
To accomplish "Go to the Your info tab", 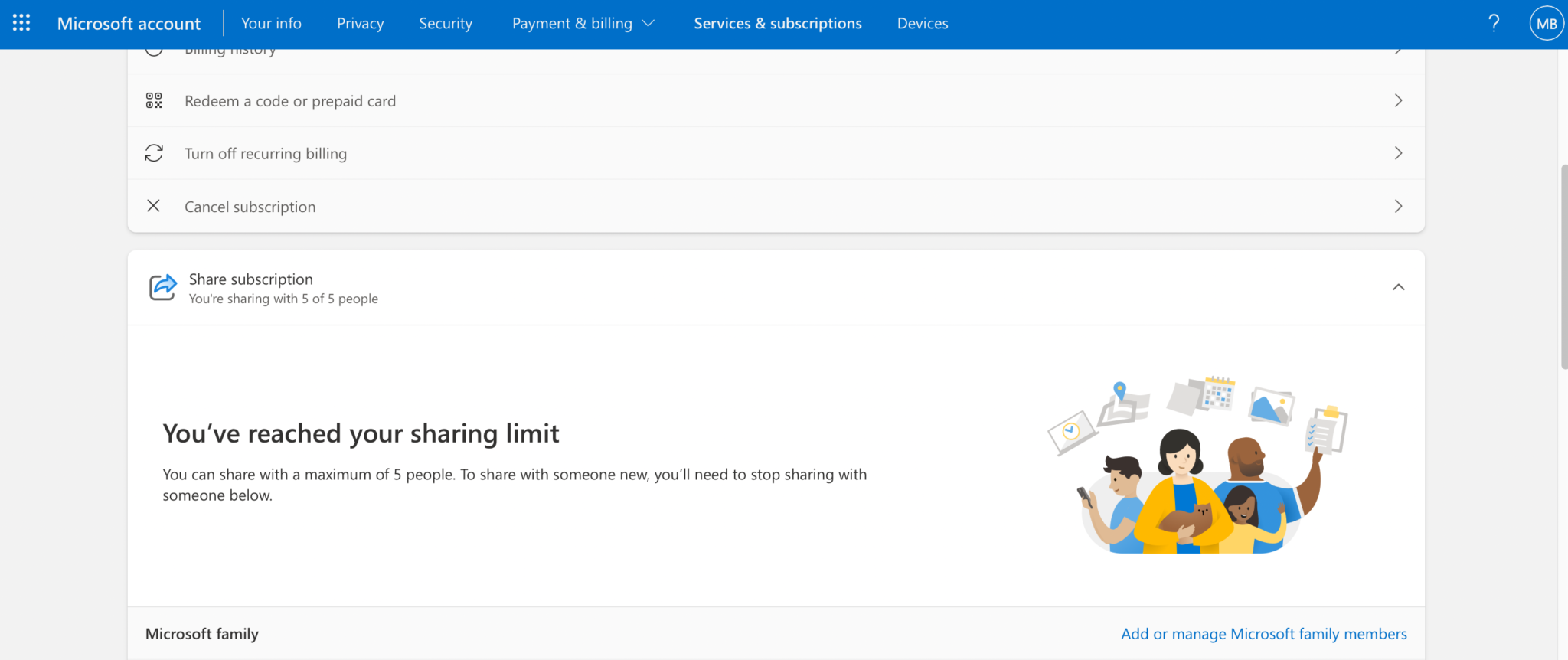I will click(271, 23).
